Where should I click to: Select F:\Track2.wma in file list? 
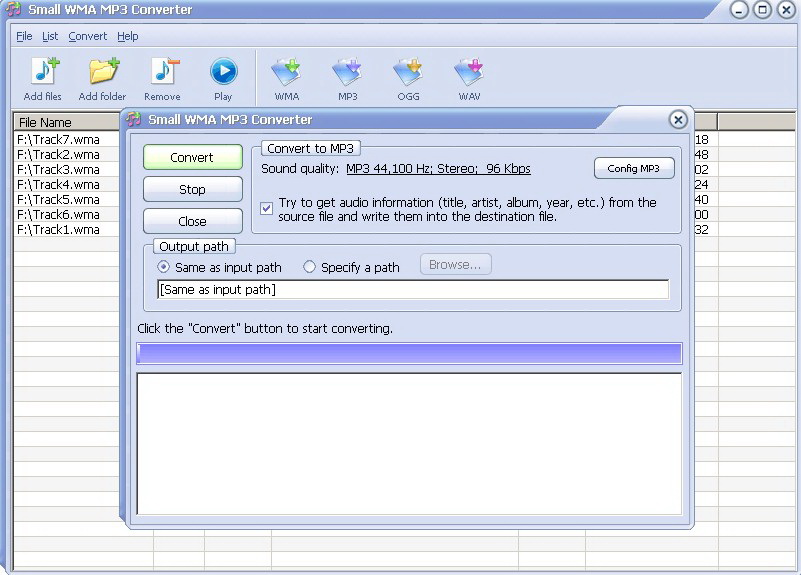coord(58,155)
